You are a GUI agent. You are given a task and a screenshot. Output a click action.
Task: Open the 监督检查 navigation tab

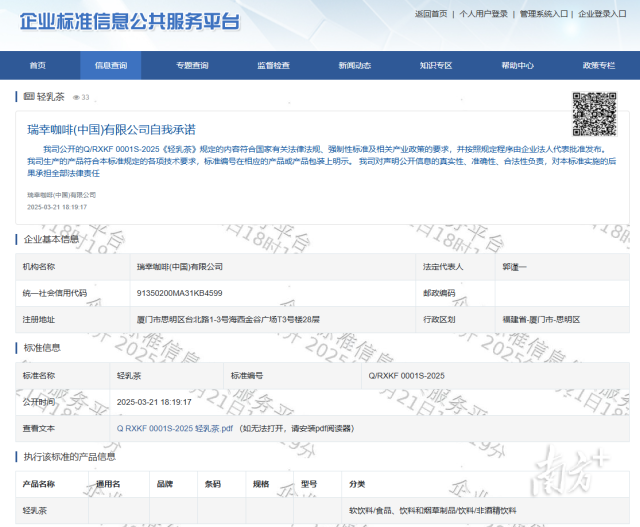[273, 65]
